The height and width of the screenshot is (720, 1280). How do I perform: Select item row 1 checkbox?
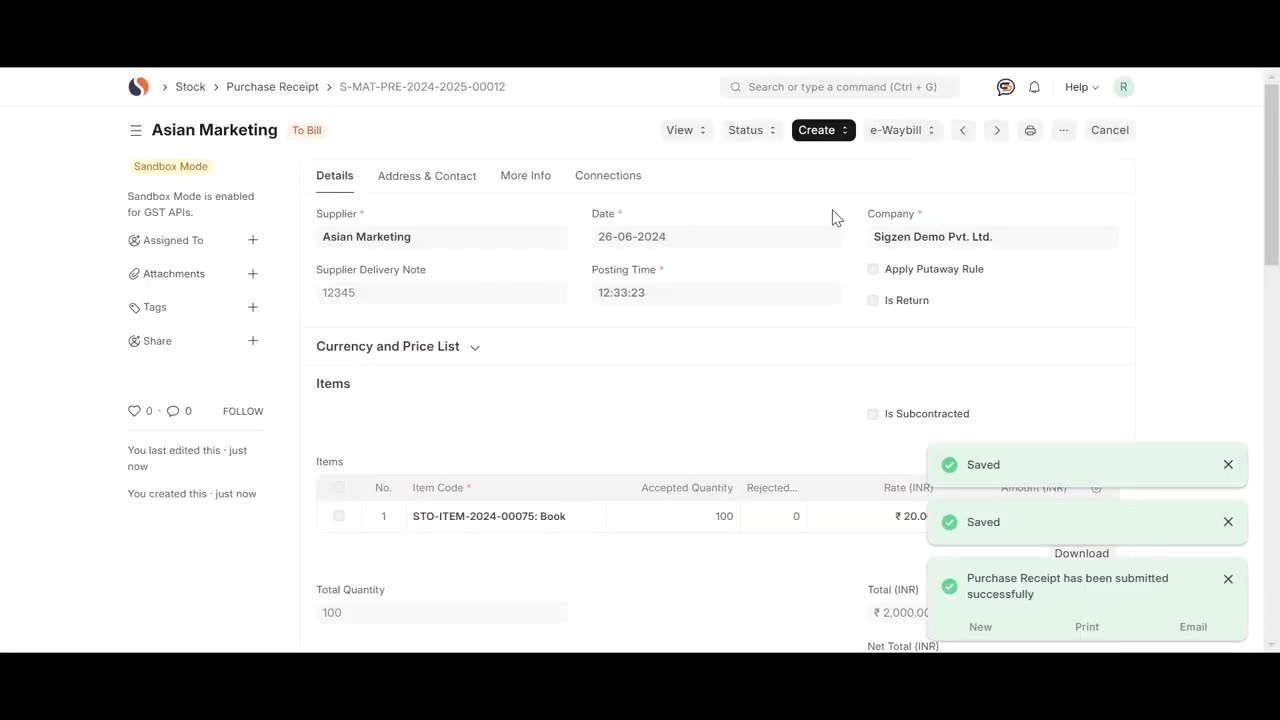338,516
